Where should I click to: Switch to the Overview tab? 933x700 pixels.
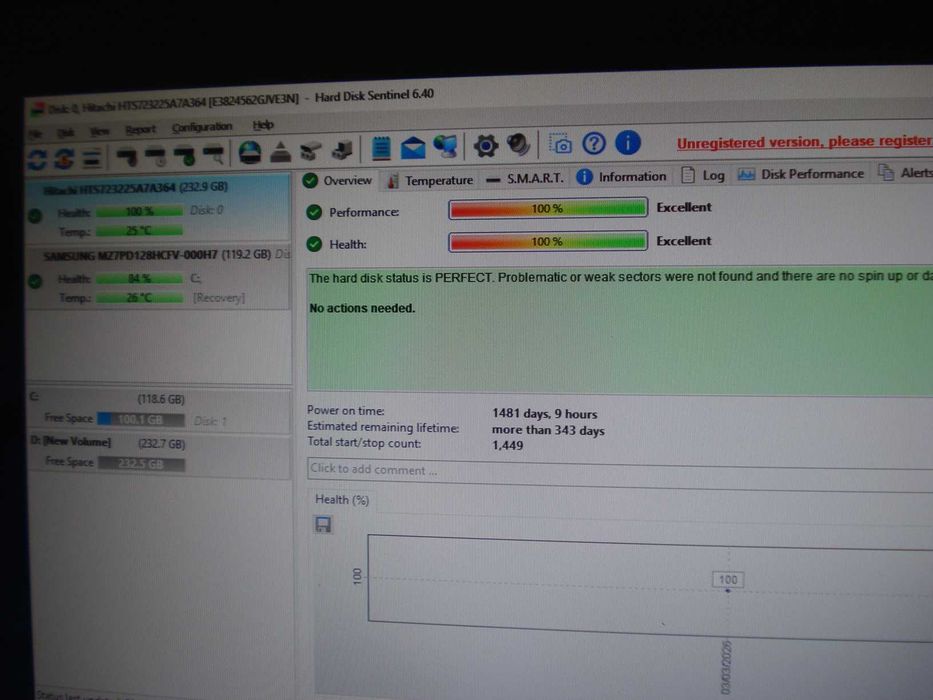(337, 180)
